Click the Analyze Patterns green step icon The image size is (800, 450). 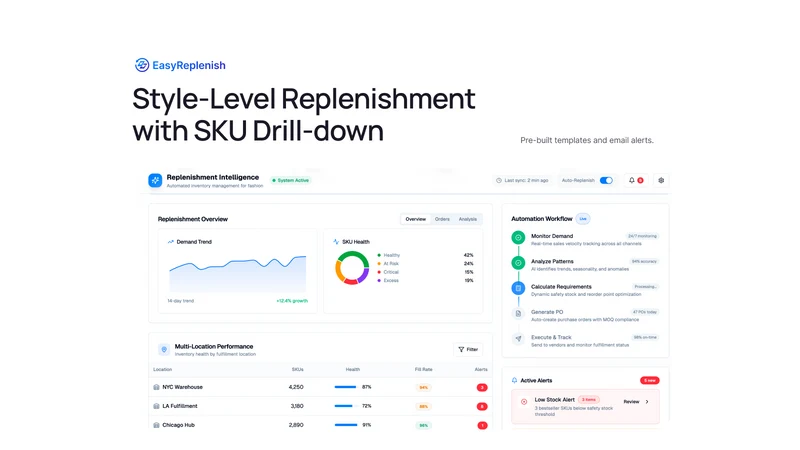(518, 263)
